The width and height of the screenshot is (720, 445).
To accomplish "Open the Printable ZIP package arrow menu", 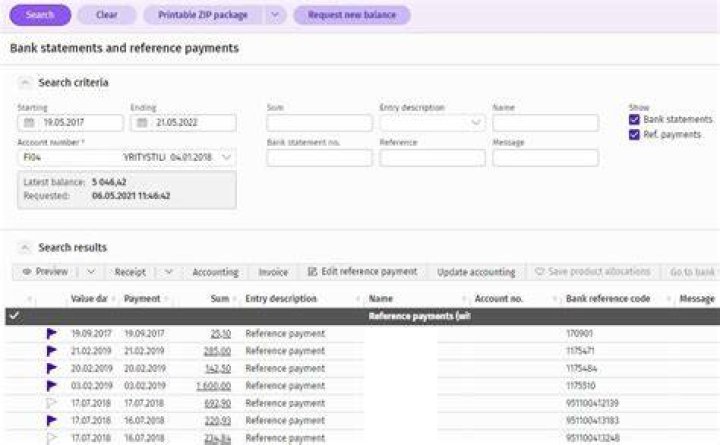I will [x=275, y=15].
